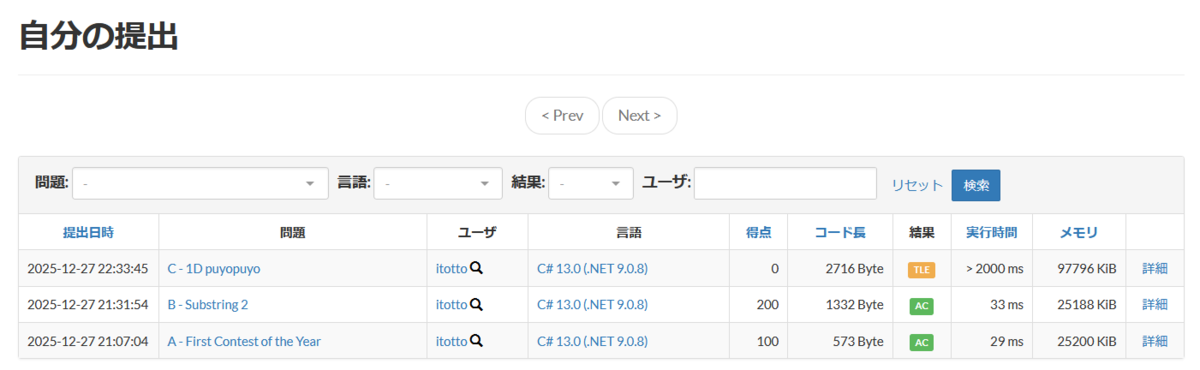Click magnifier icon in 1D puyopuyo row
The width and height of the screenshot is (1200, 370).
pos(477,268)
